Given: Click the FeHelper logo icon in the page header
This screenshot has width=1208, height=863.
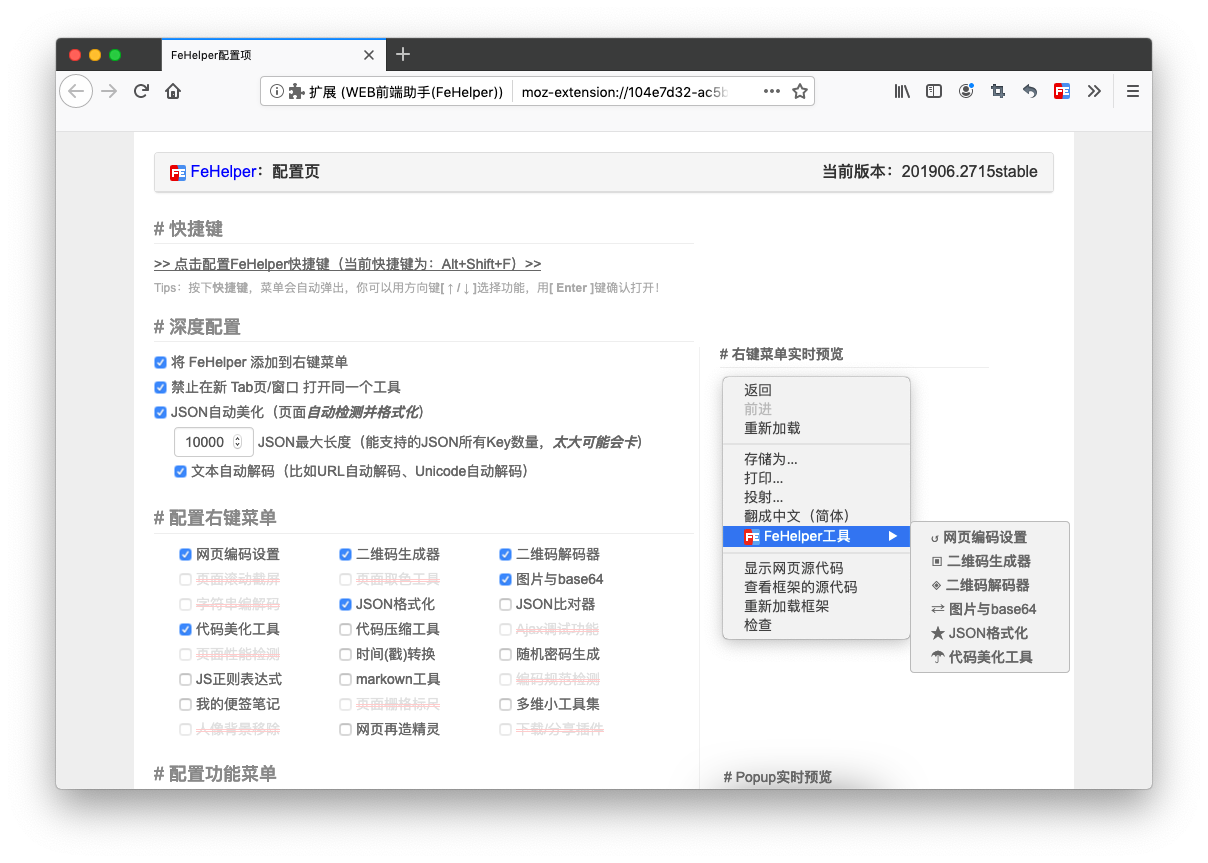Looking at the screenshot, I should coord(178,172).
